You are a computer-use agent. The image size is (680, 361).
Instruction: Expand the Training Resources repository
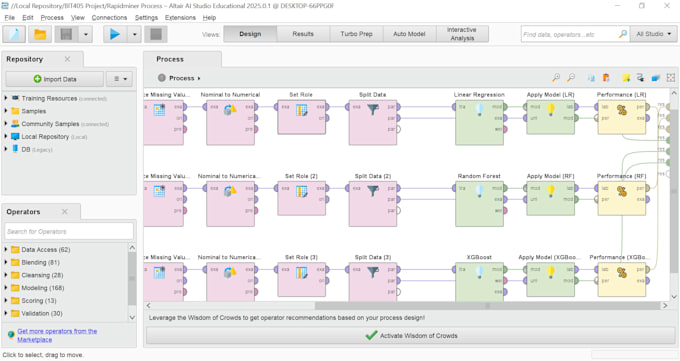point(6,98)
